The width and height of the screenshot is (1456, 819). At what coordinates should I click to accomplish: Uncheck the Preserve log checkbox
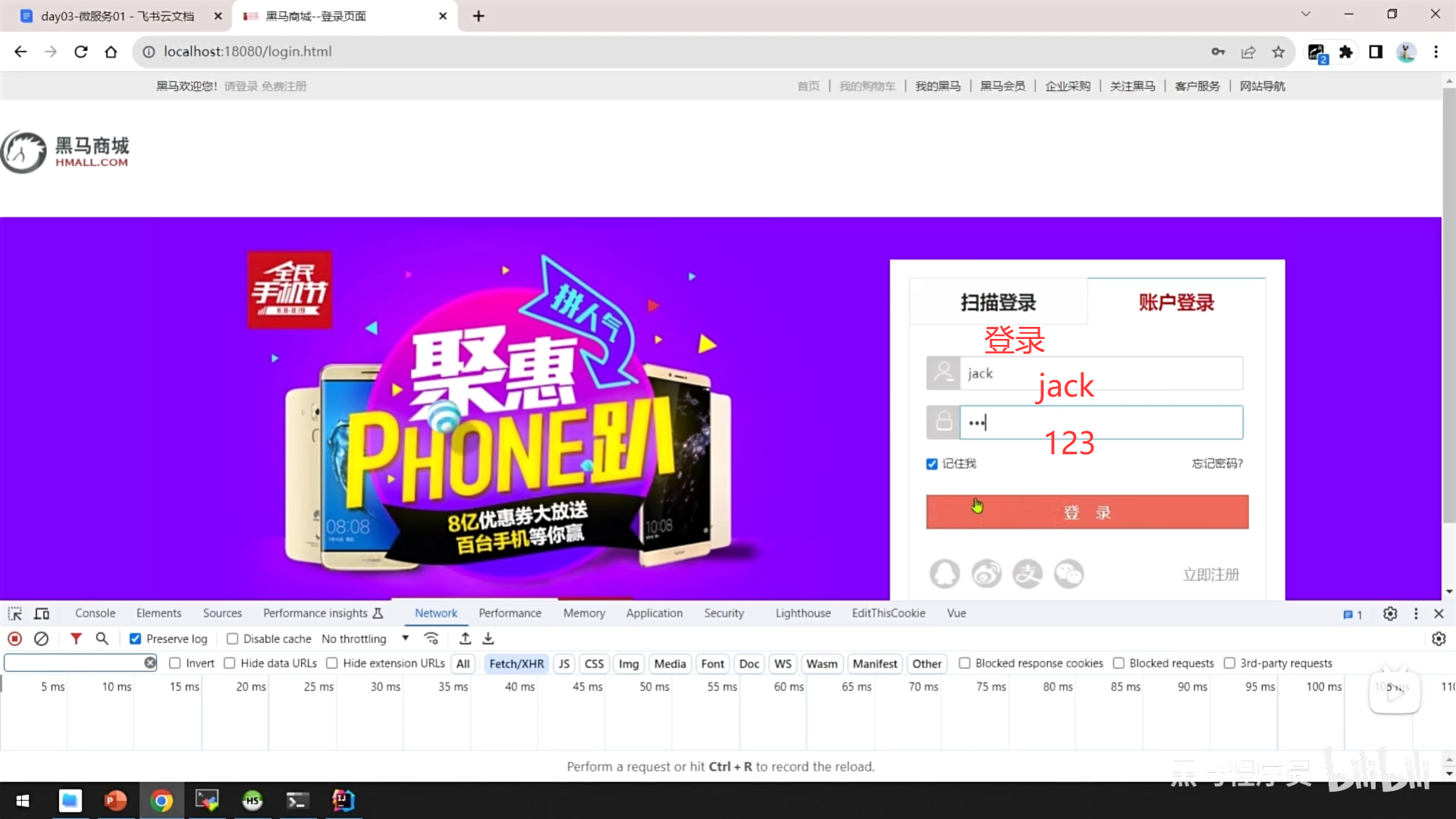[x=135, y=639]
